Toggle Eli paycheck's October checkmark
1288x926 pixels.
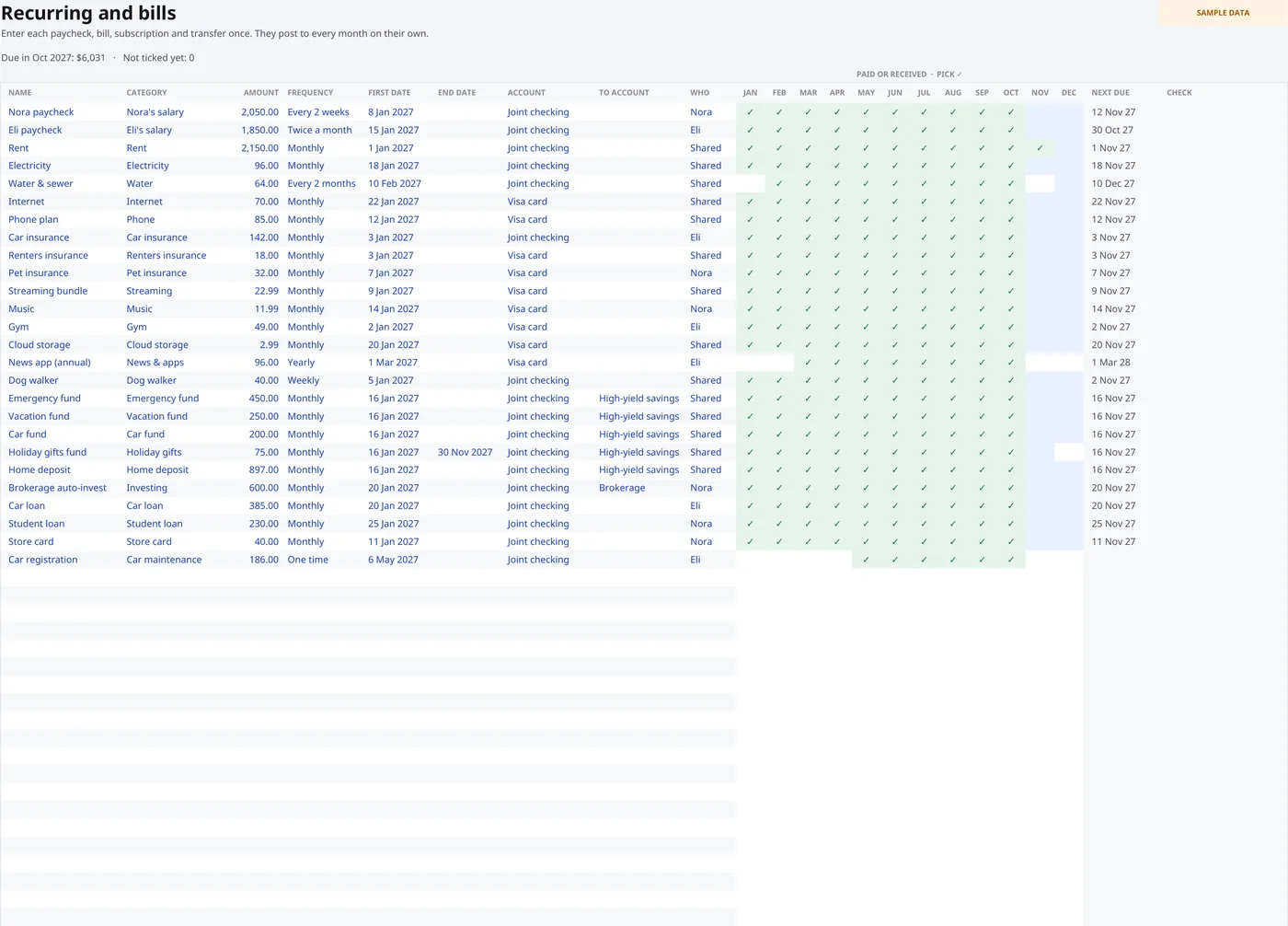pos(1010,130)
